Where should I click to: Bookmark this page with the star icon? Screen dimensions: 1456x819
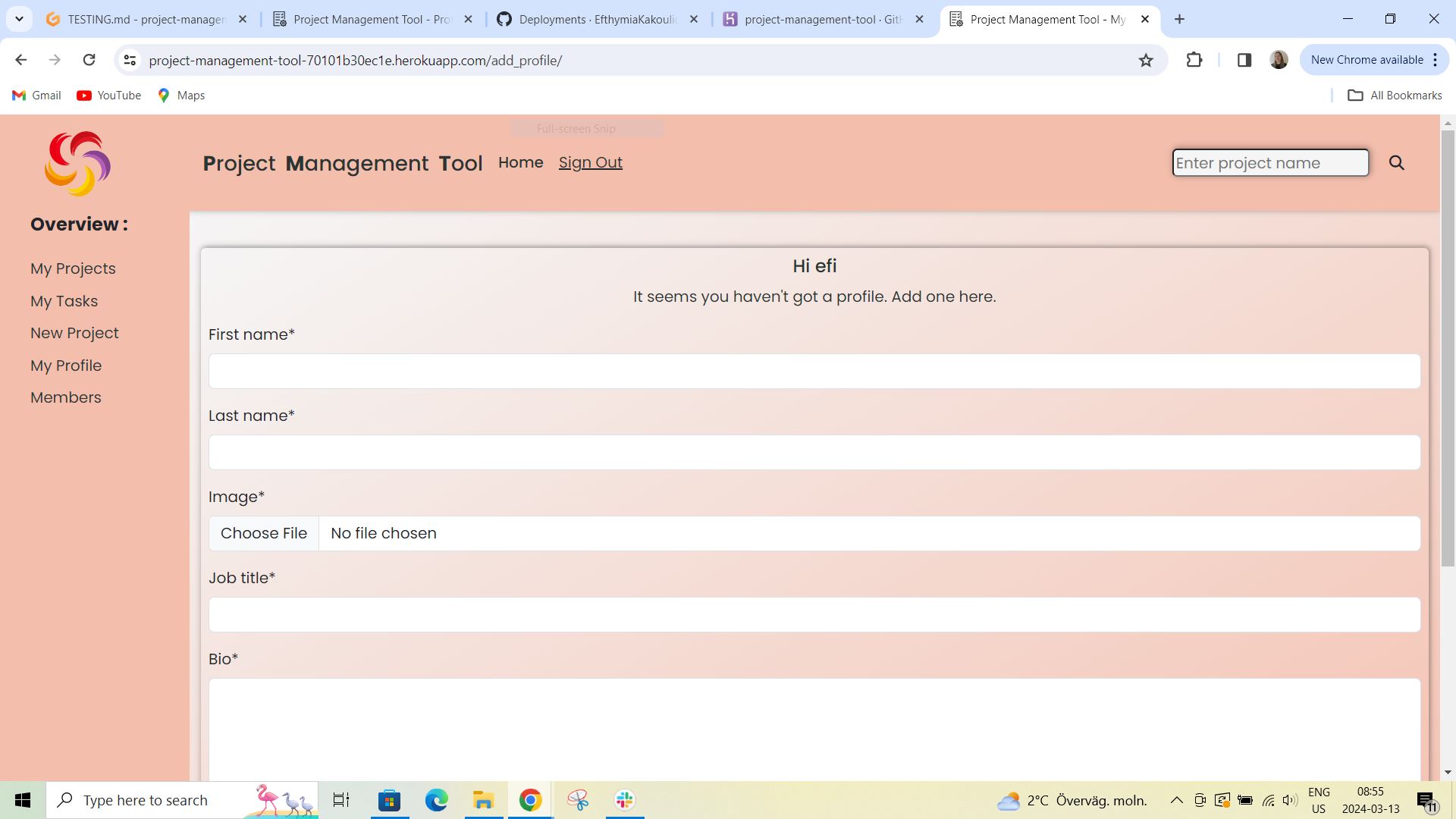coord(1145,59)
